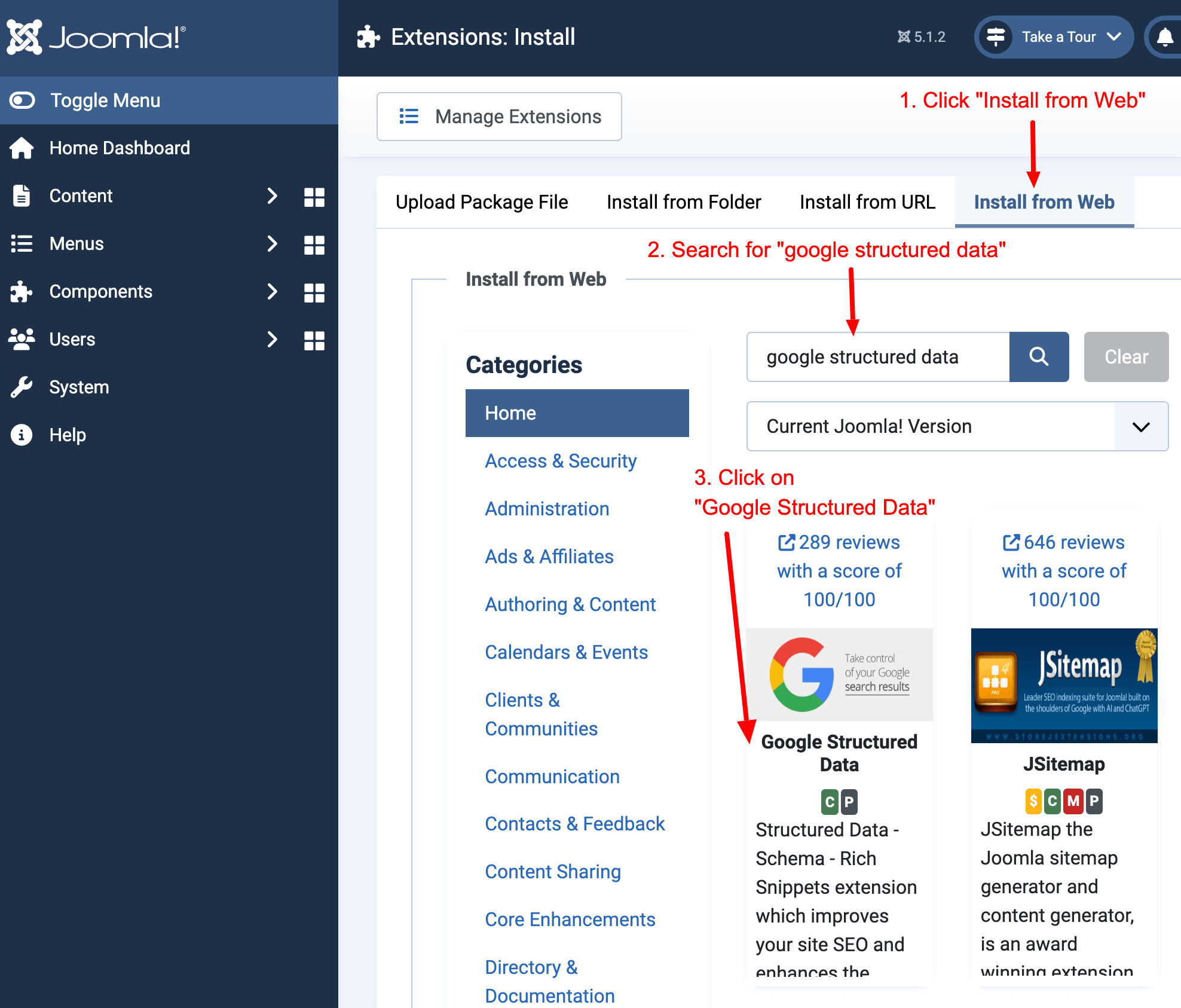The width and height of the screenshot is (1181, 1008).
Task: Open Ads & Affiliates category
Action: click(x=549, y=557)
